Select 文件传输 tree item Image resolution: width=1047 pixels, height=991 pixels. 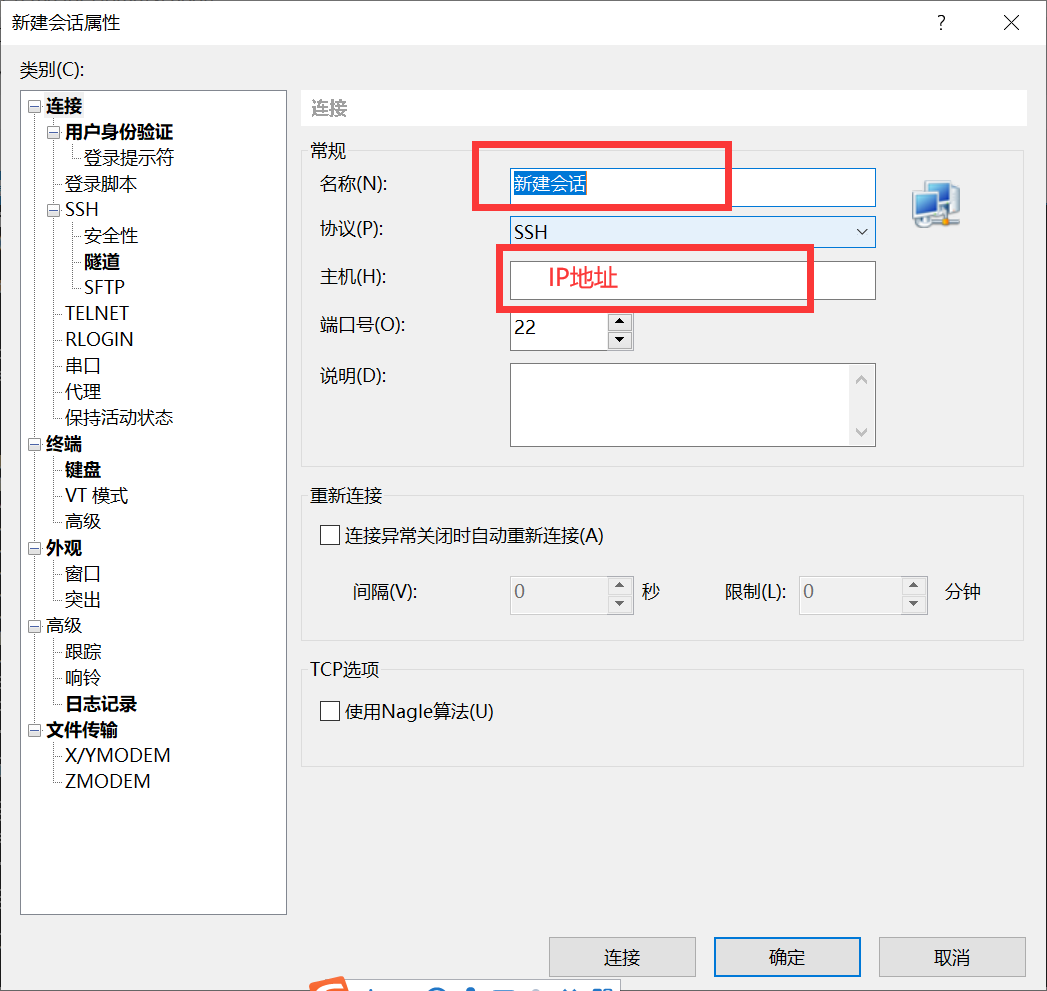click(x=81, y=731)
